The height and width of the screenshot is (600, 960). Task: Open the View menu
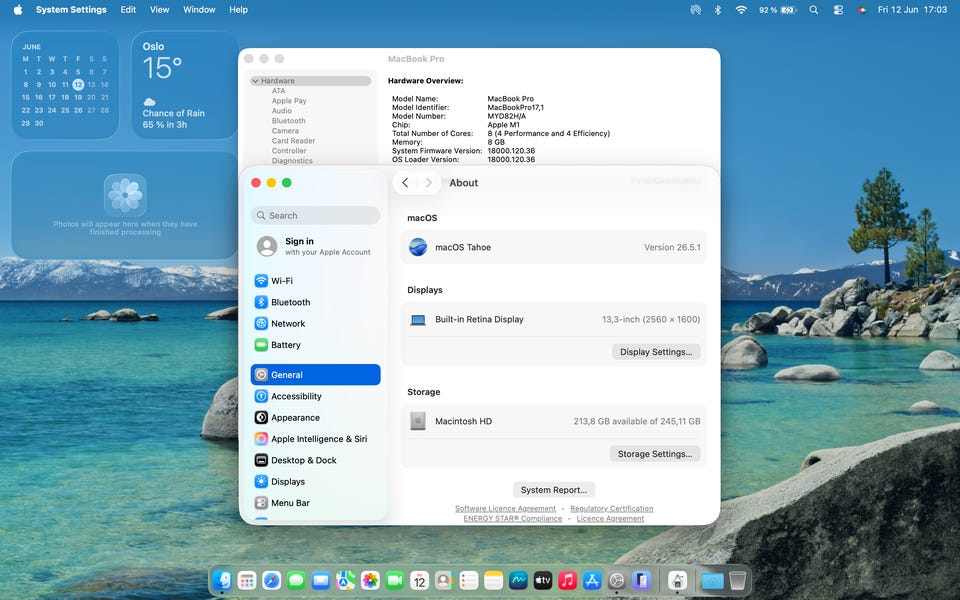159,10
